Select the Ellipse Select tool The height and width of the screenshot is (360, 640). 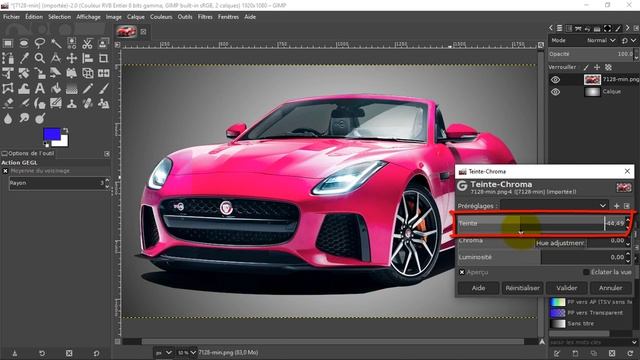[x=24, y=43]
